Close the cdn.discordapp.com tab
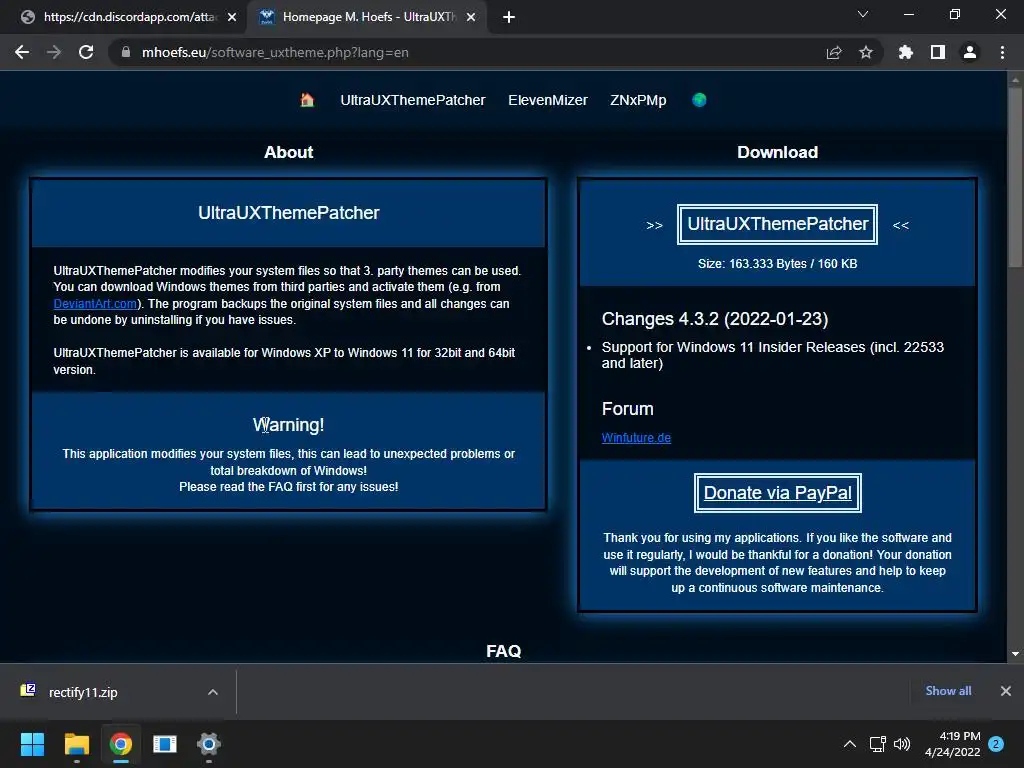 click(232, 17)
